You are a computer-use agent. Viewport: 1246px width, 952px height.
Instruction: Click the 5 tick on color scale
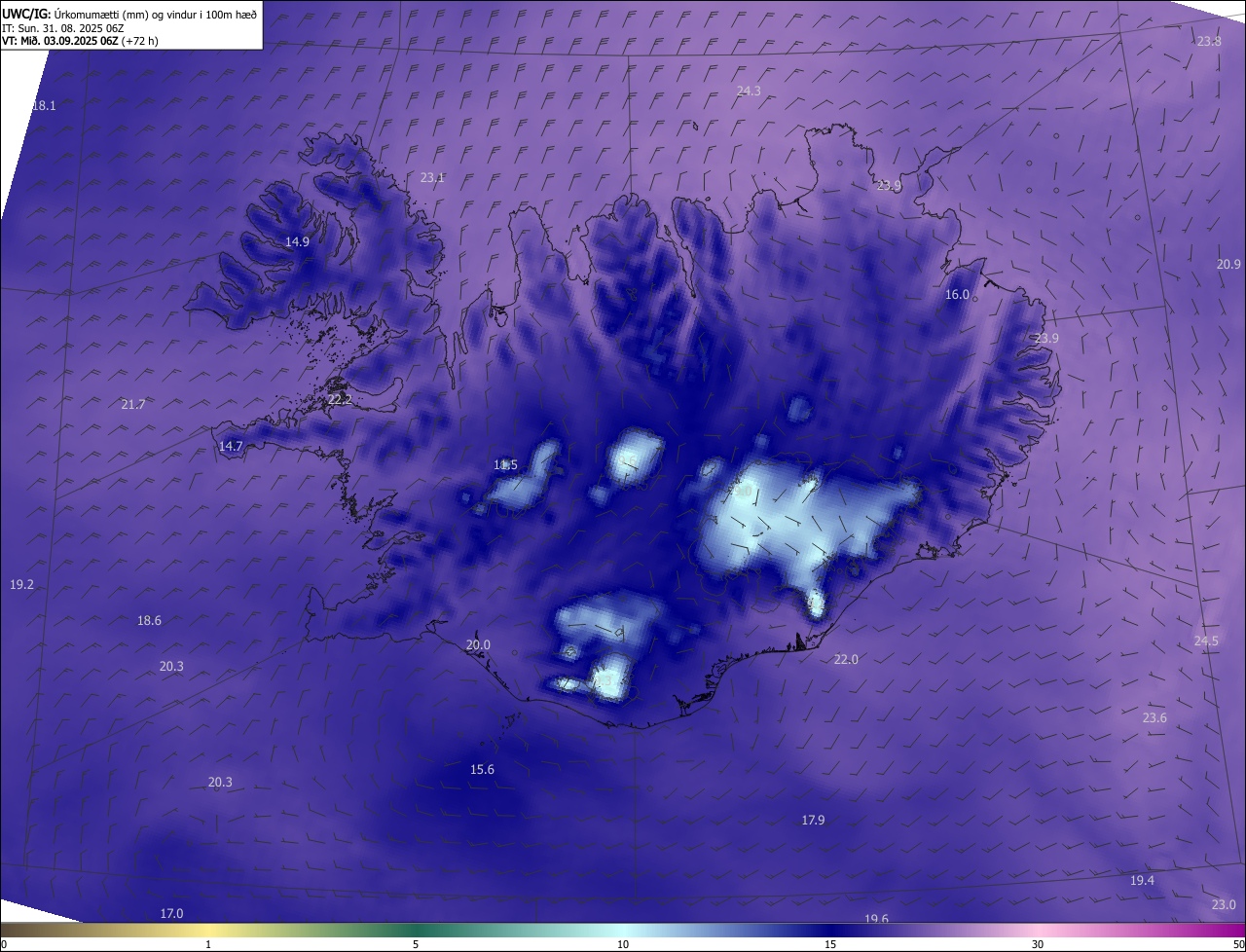[416, 944]
